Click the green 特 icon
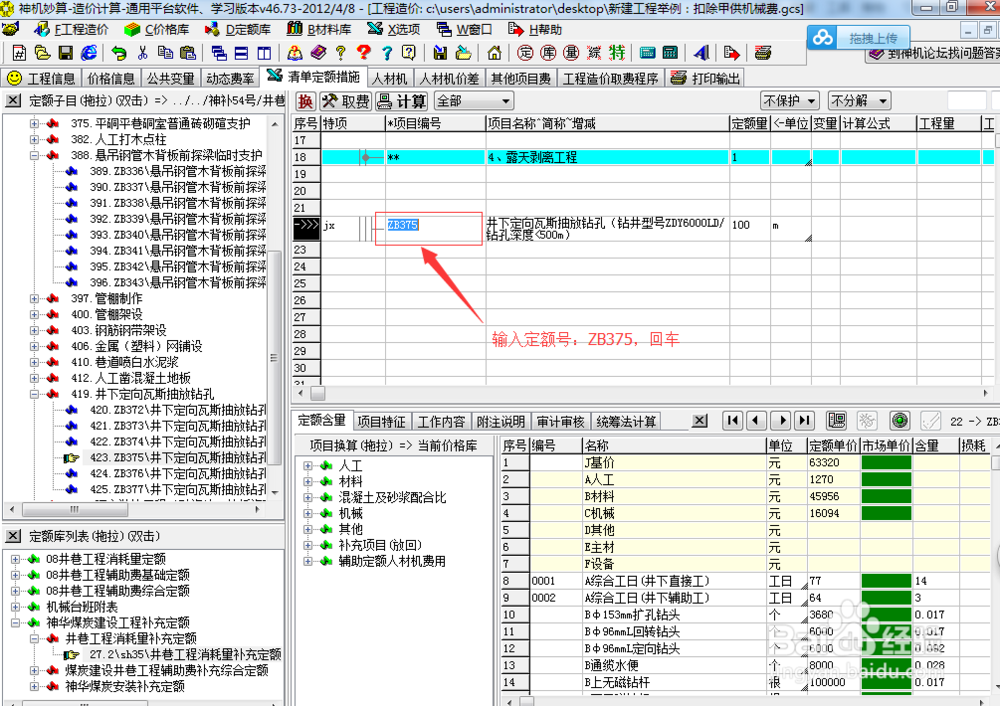 click(617, 53)
